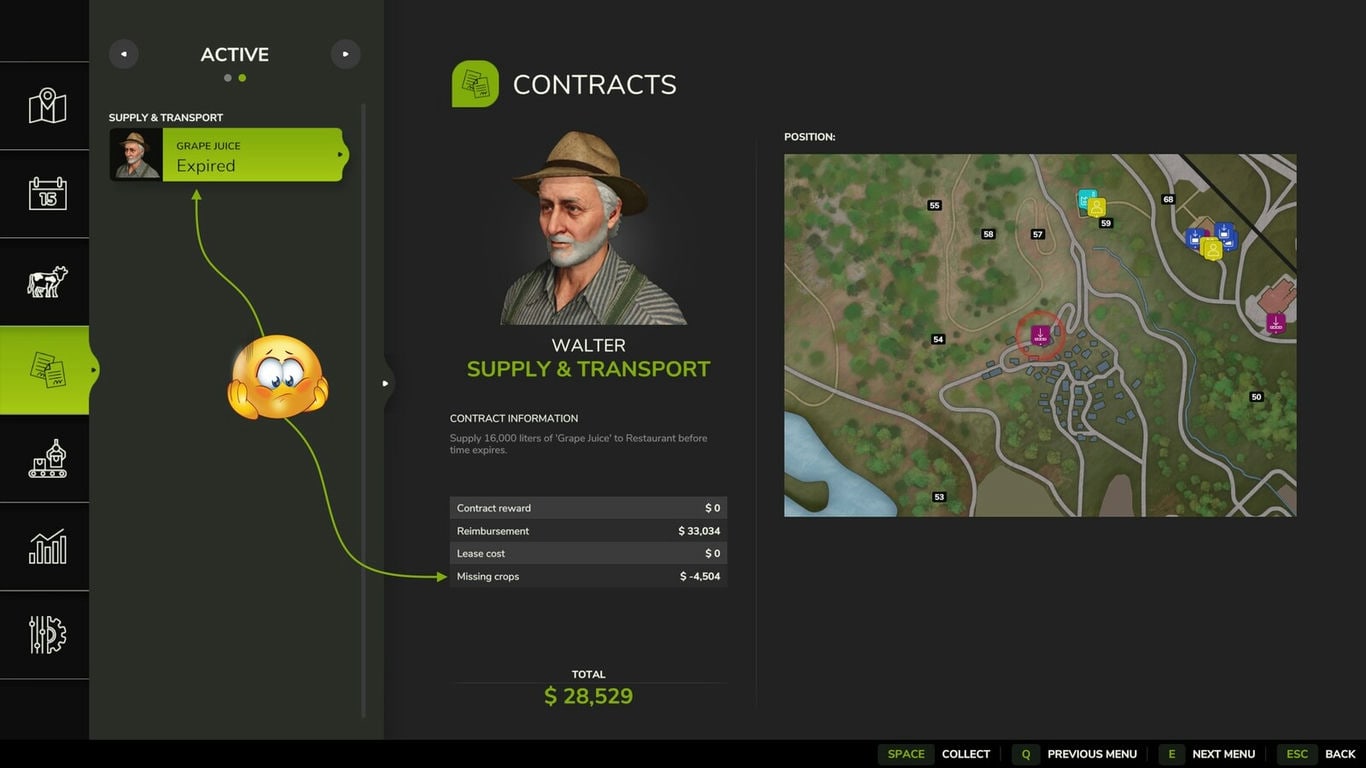Click Back to exit the menu
Screen dimensions: 1366x768
click(x=1321, y=754)
